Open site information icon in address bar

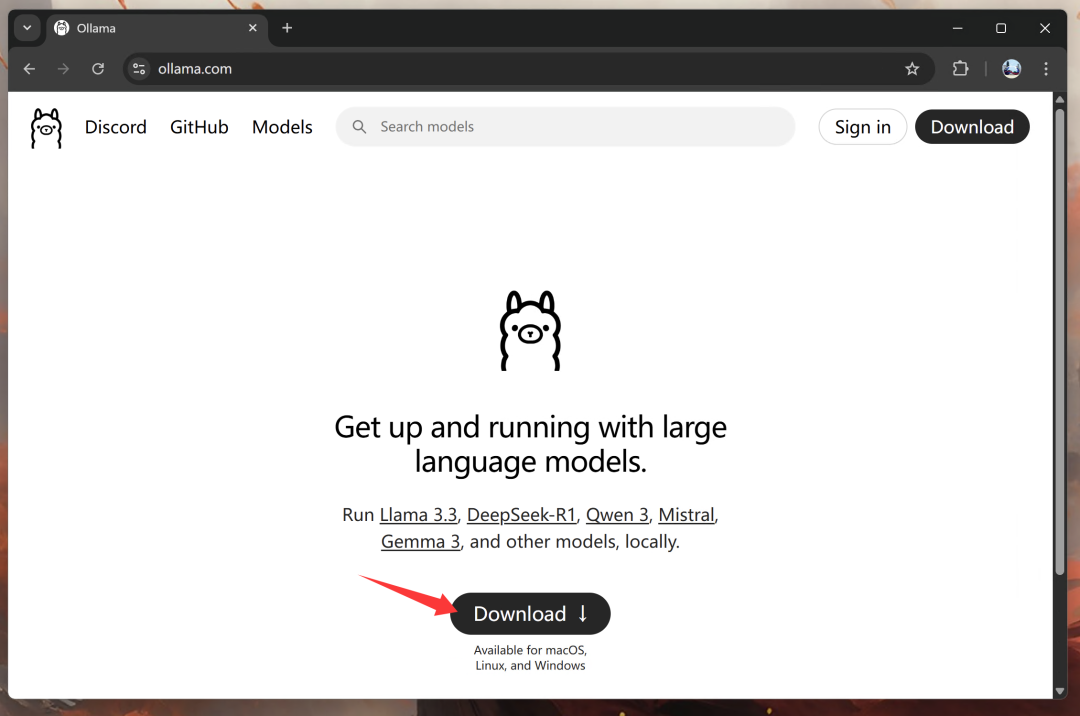pos(139,69)
